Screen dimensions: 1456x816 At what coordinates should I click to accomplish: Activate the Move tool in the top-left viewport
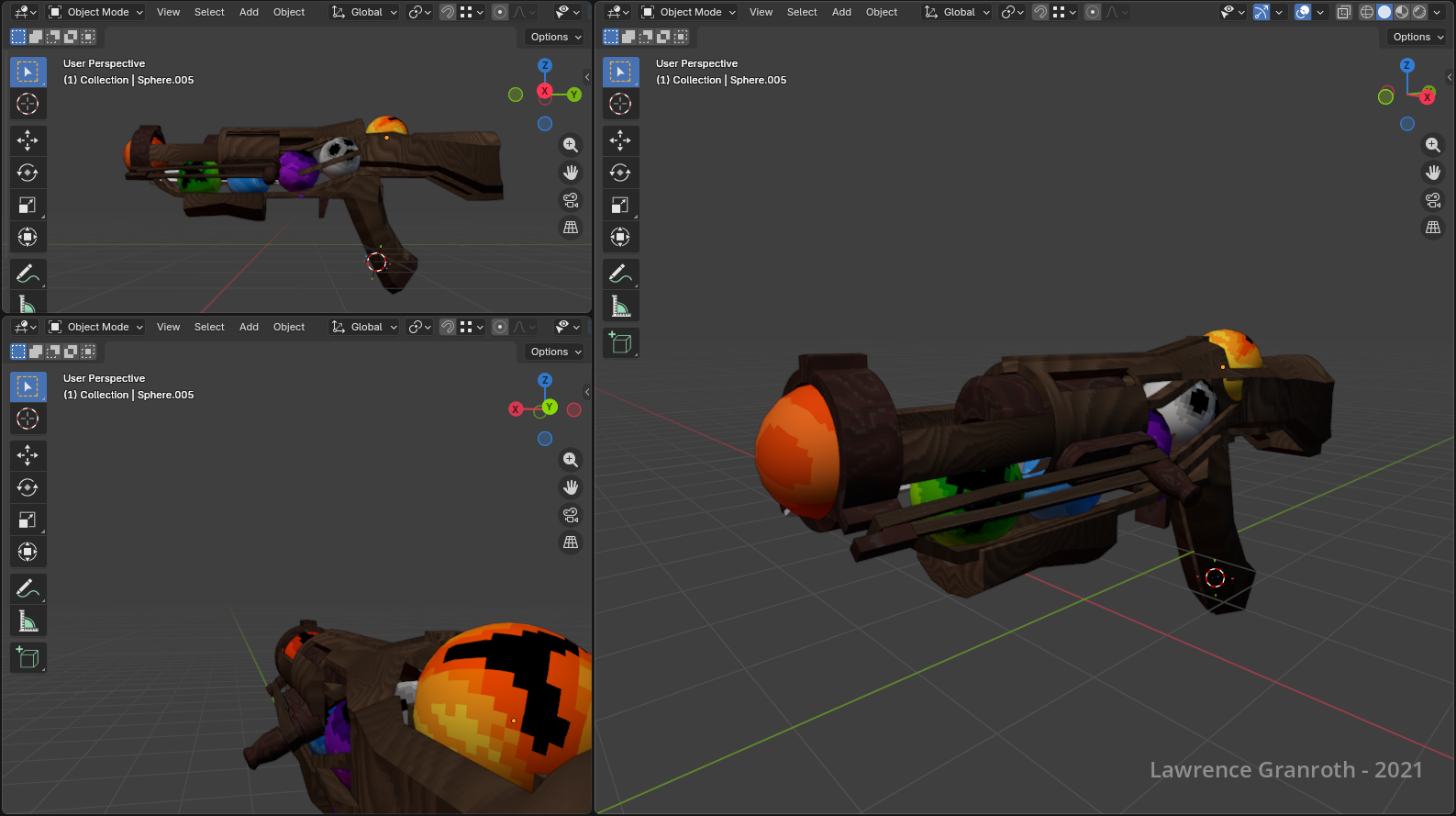click(x=28, y=140)
